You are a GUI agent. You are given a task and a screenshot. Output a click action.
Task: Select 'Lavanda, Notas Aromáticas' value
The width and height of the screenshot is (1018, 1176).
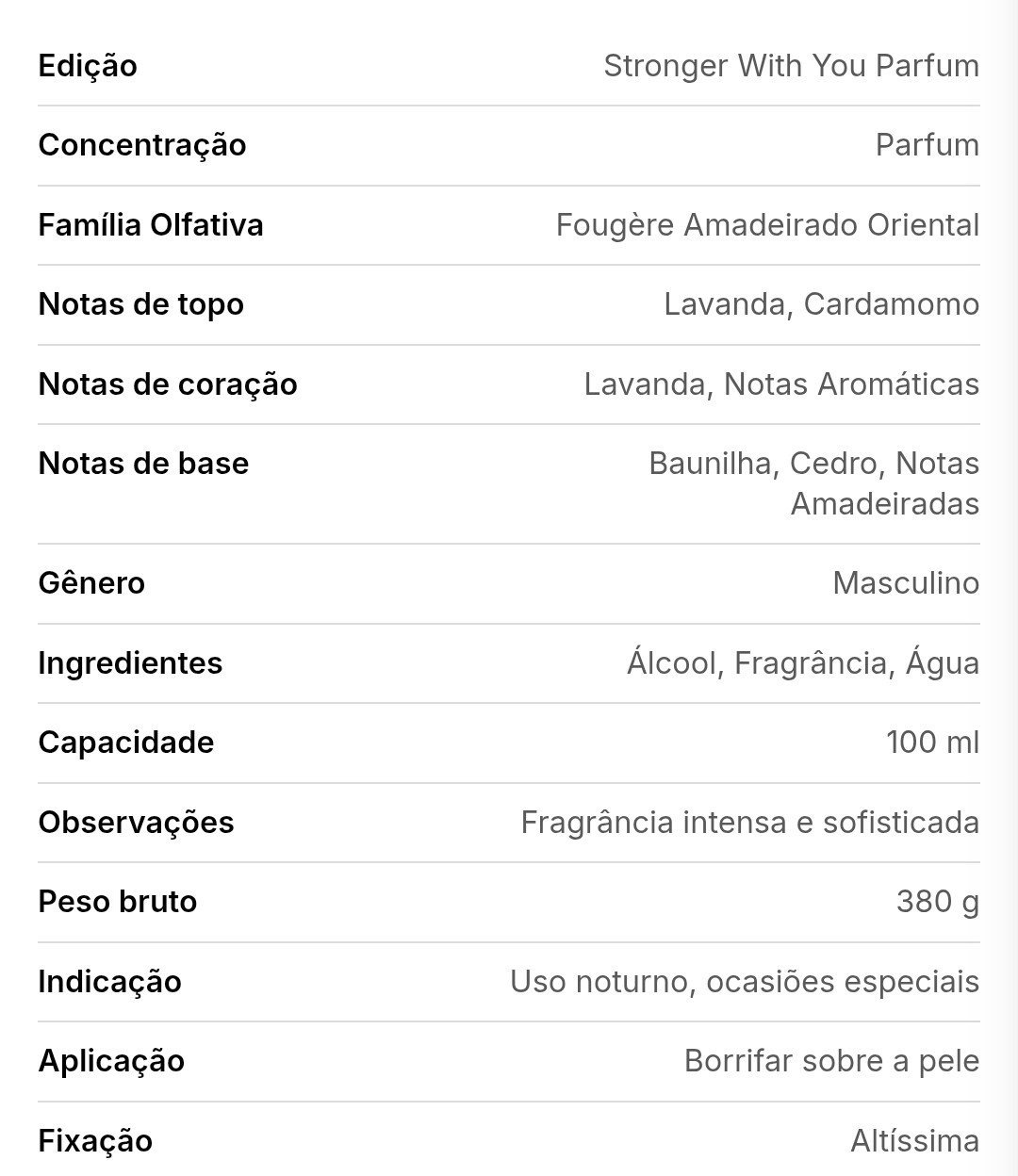tap(781, 384)
